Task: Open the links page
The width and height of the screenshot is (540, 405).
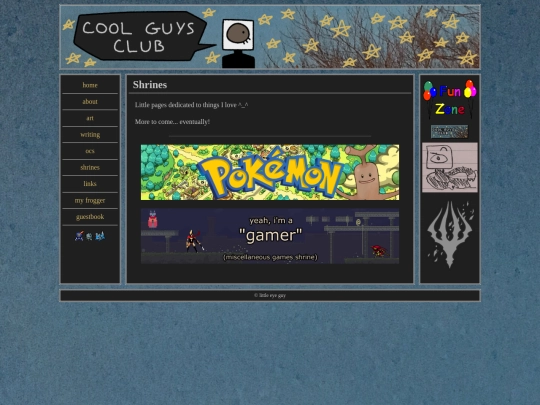Action: click(x=90, y=184)
